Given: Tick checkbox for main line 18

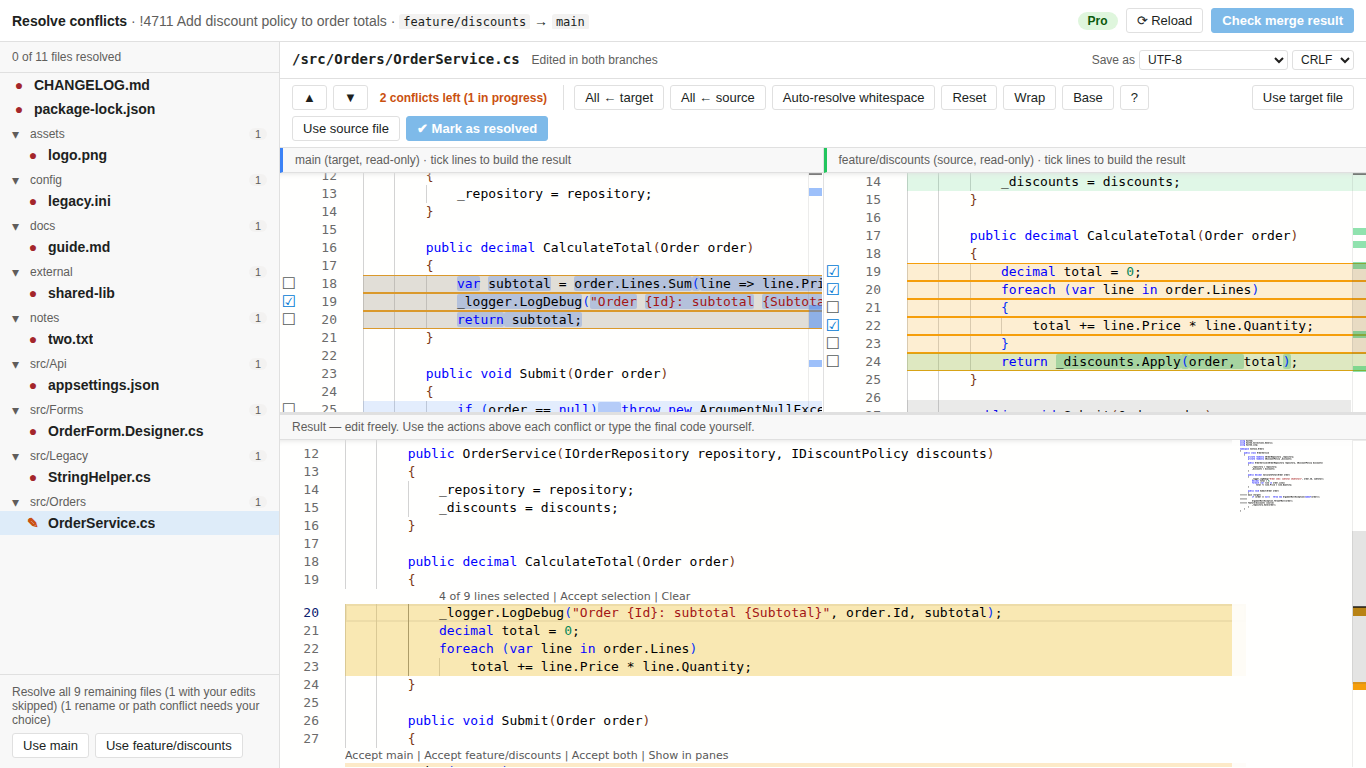Looking at the screenshot, I should [x=289, y=283].
